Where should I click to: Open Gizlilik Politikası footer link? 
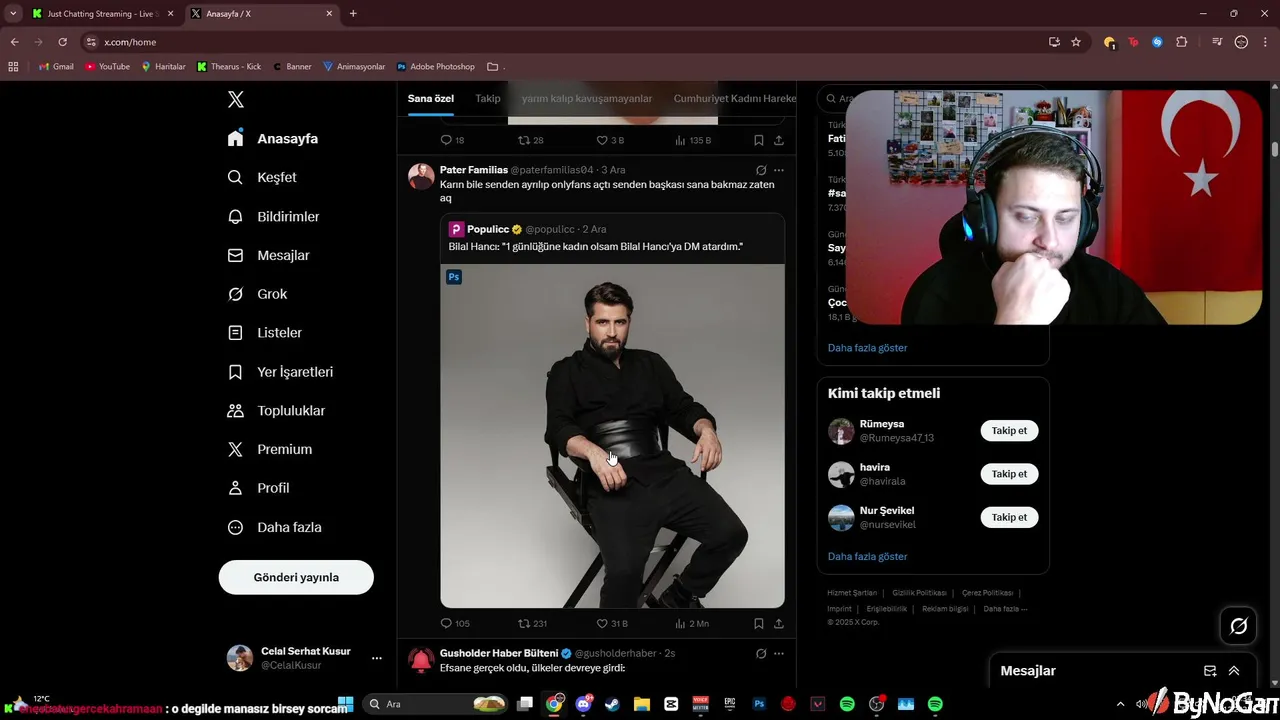pos(919,593)
